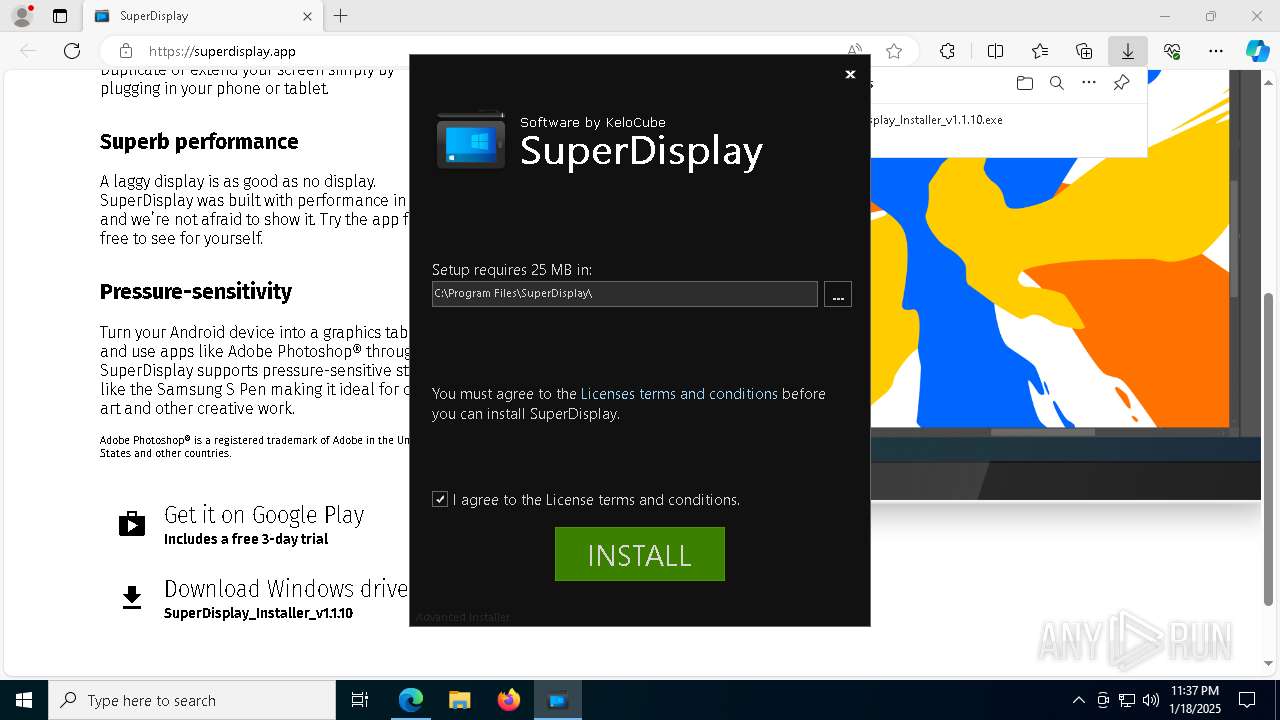Open Edge downloads toolbar icon

tap(1128, 51)
